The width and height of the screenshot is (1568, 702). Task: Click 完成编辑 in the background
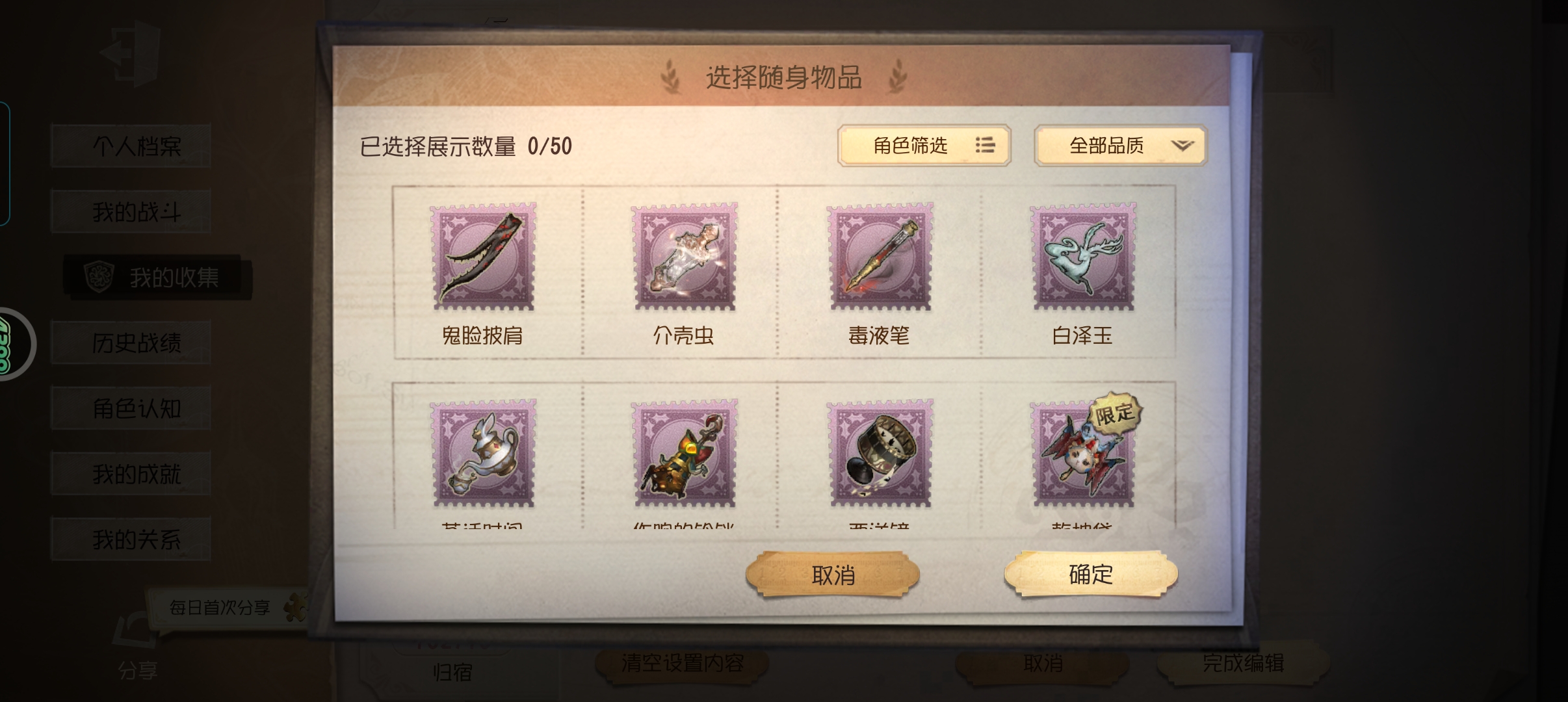coord(1243,663)
